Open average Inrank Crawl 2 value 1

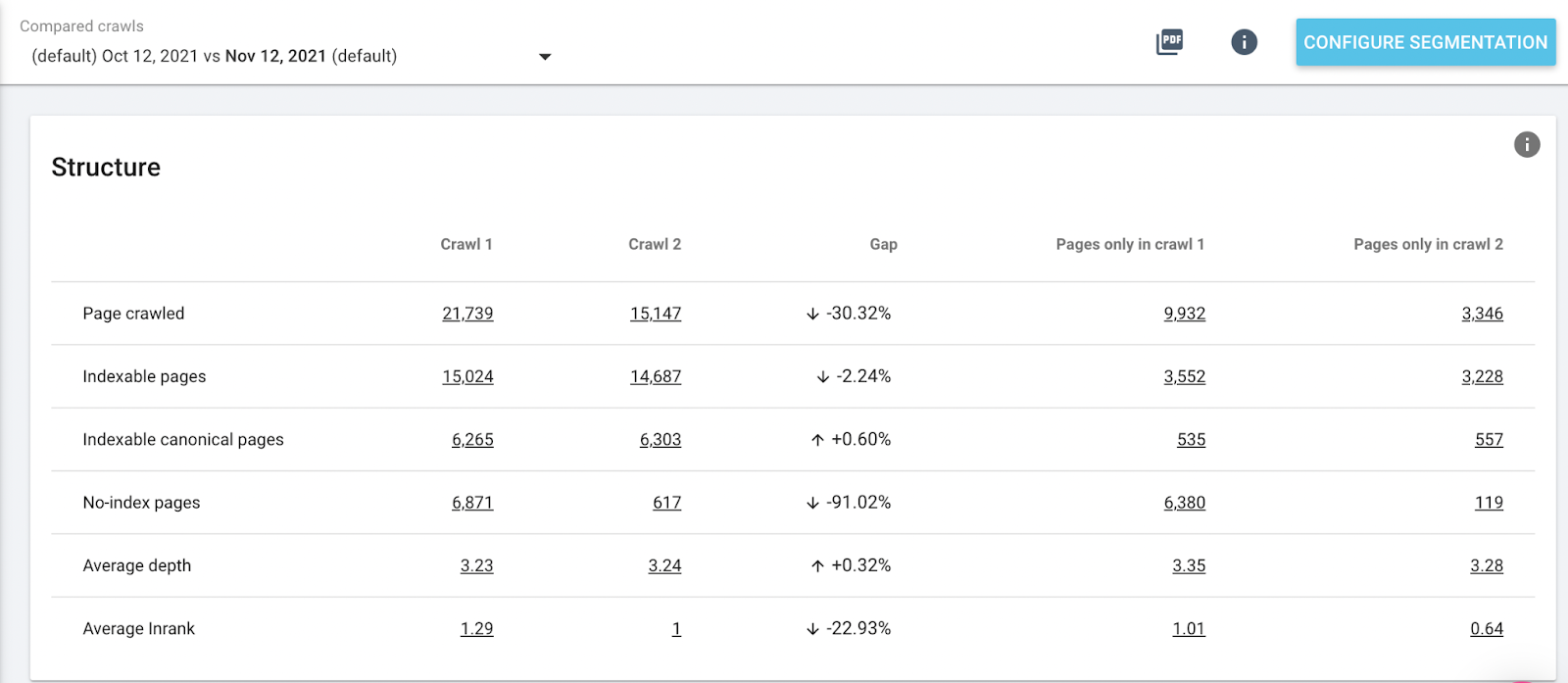676,629
